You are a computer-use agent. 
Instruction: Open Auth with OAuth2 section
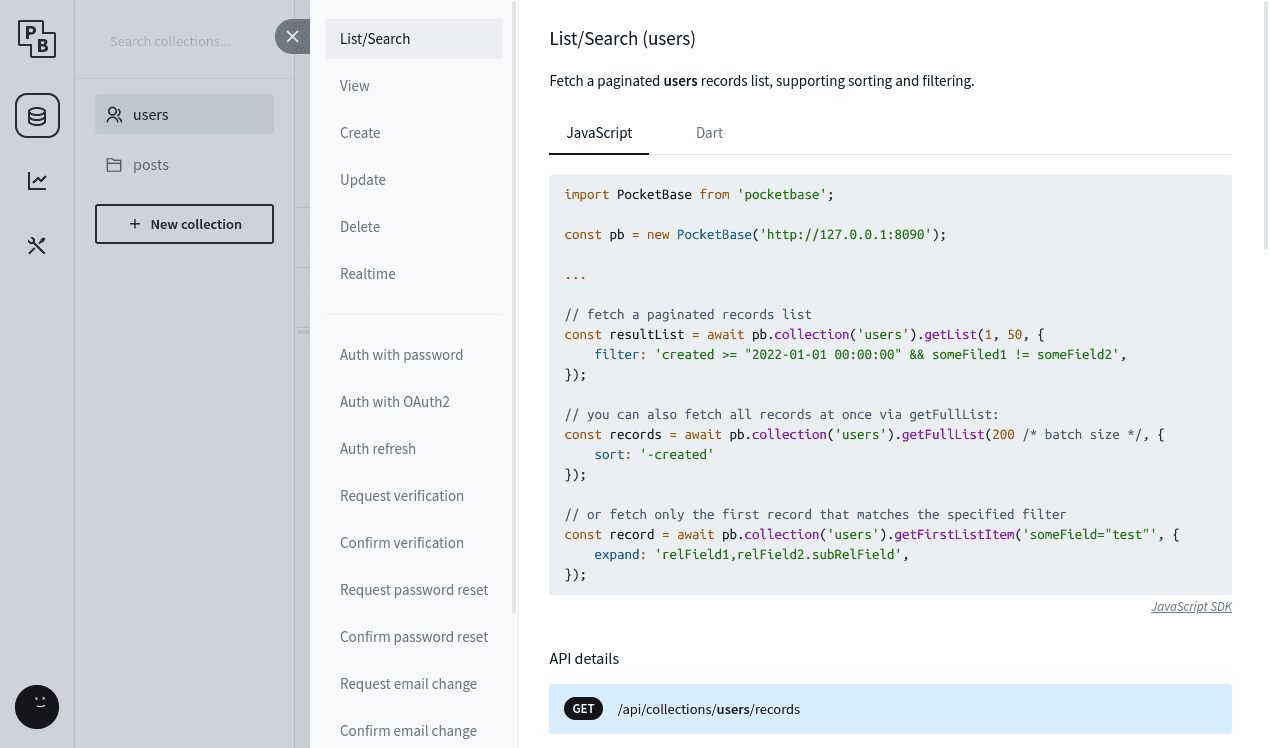[x=414, y=402]
